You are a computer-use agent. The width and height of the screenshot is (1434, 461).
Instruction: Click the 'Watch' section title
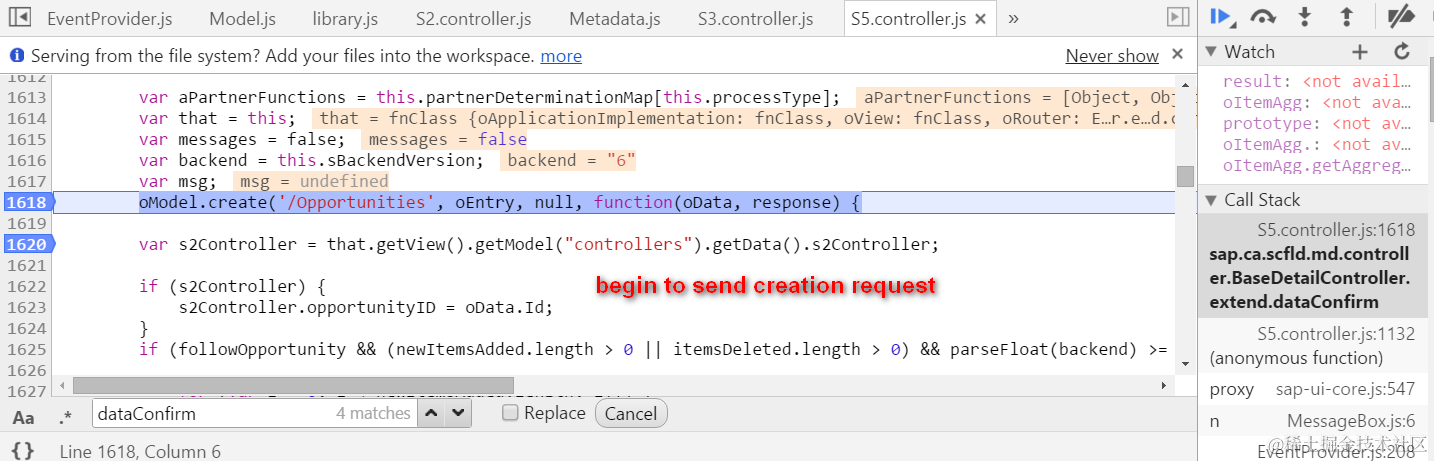pos(1250,52)
